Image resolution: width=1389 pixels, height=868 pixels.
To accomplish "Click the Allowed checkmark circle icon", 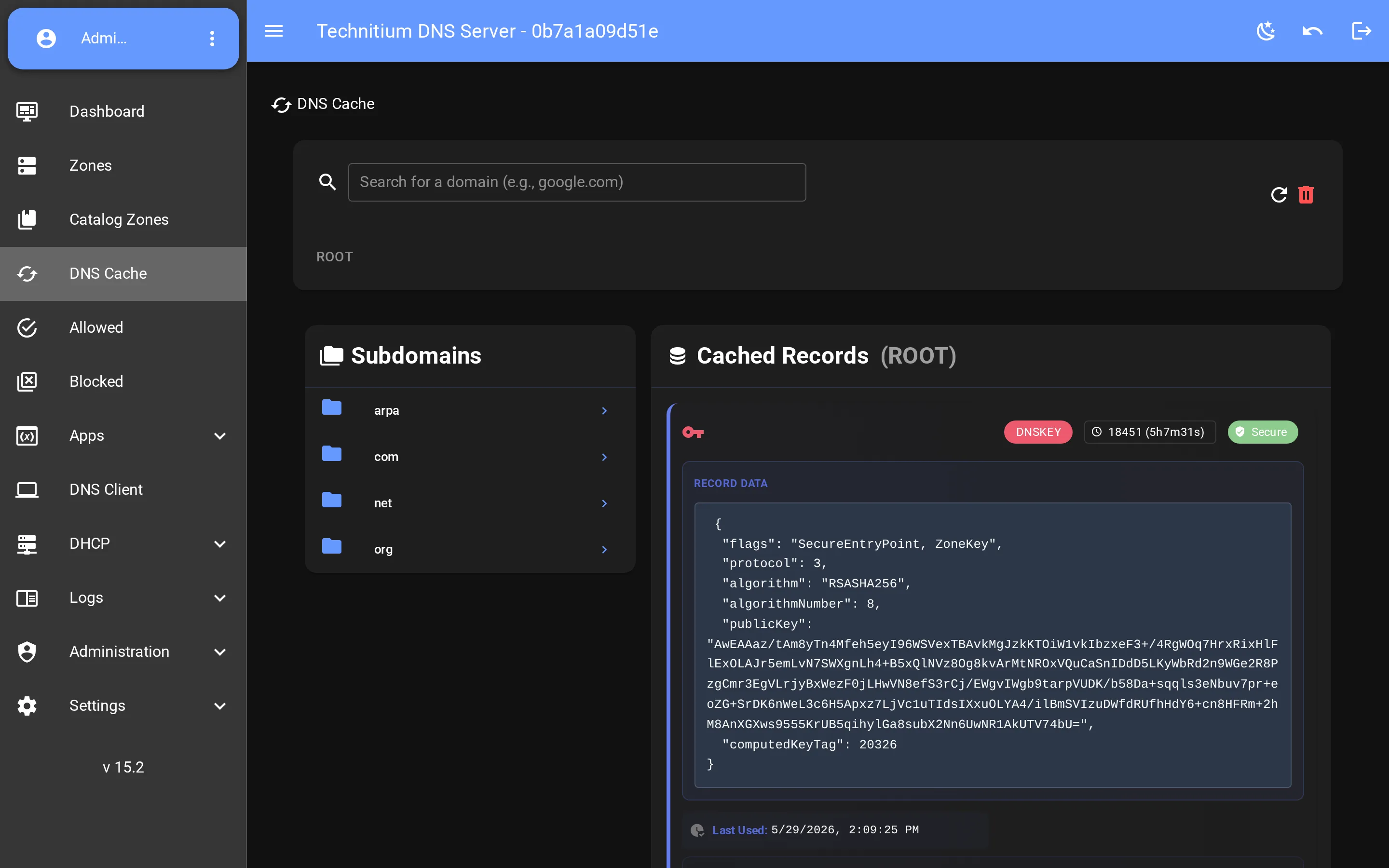I will click(x=27, y=327).
